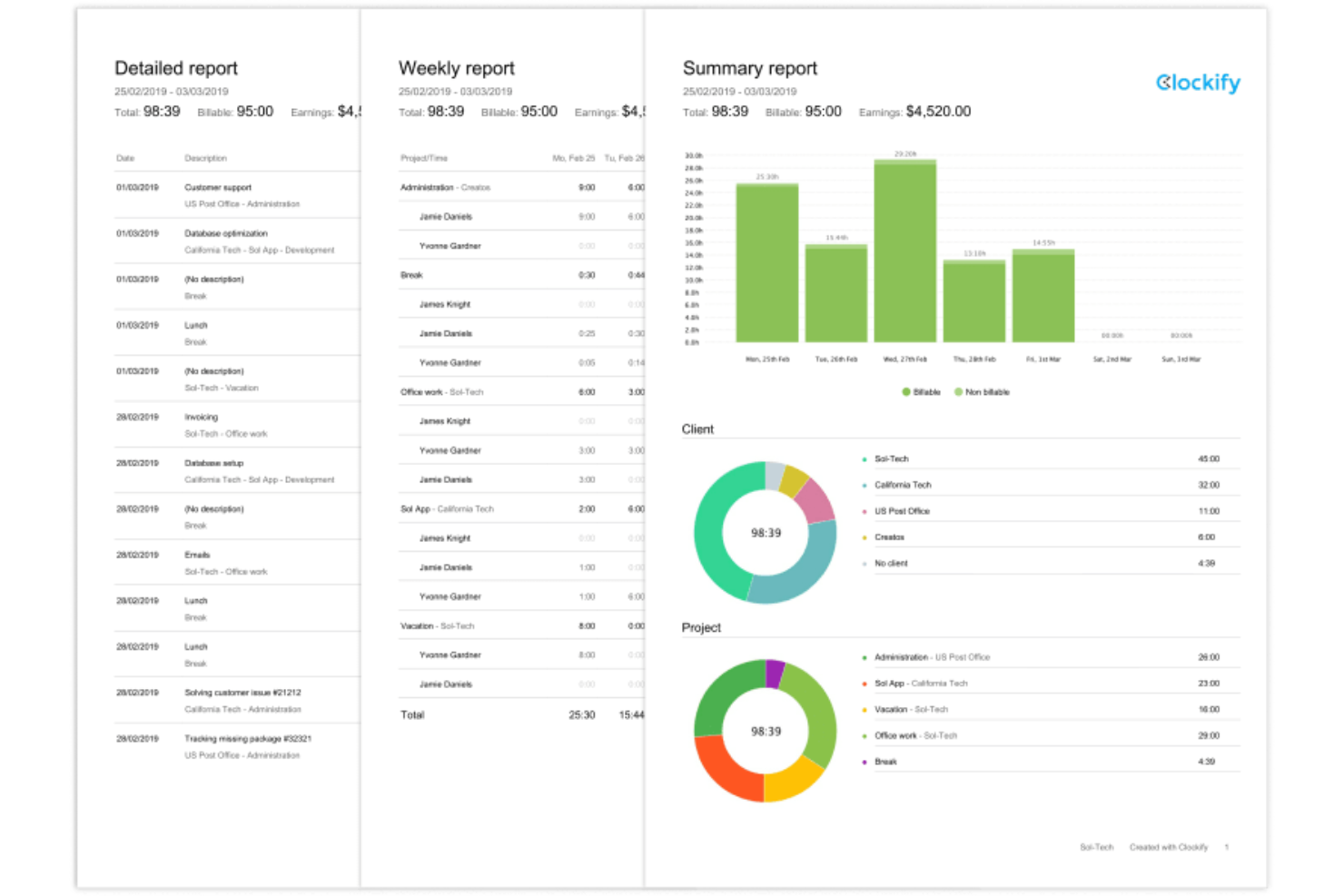Expand the Administration - Creatos row
This screenshot has height=896, width=1344.
pyautogui.click(x=444, y=187)
